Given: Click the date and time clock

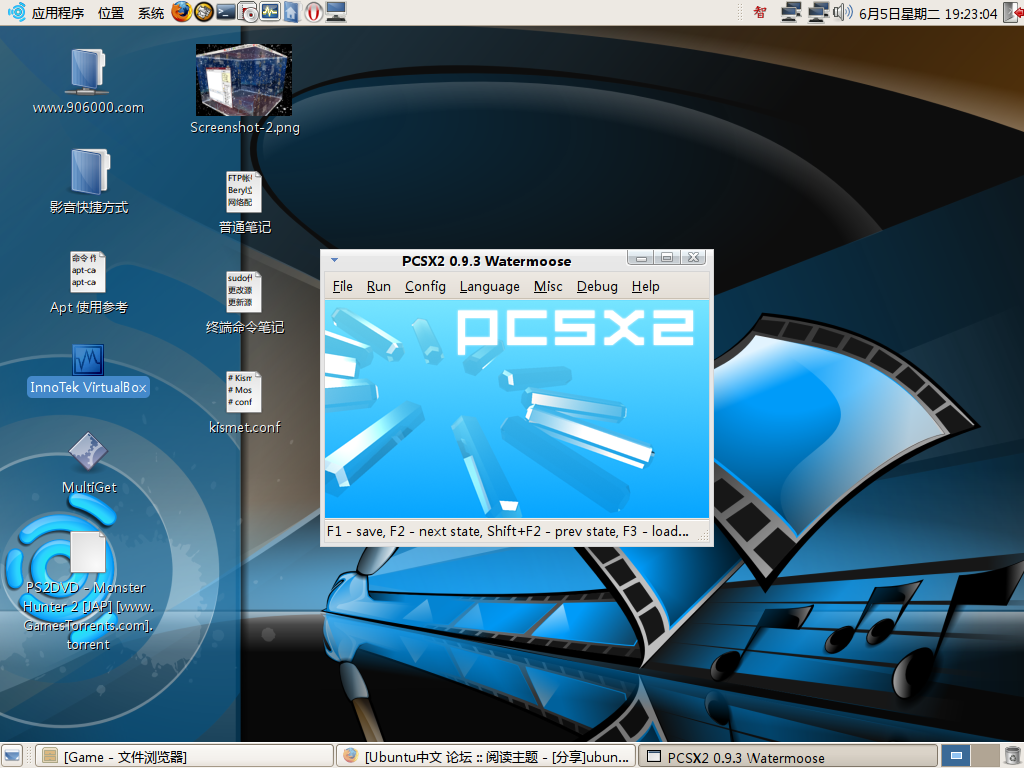Looking at the screenshot, I should pos(928,14).
